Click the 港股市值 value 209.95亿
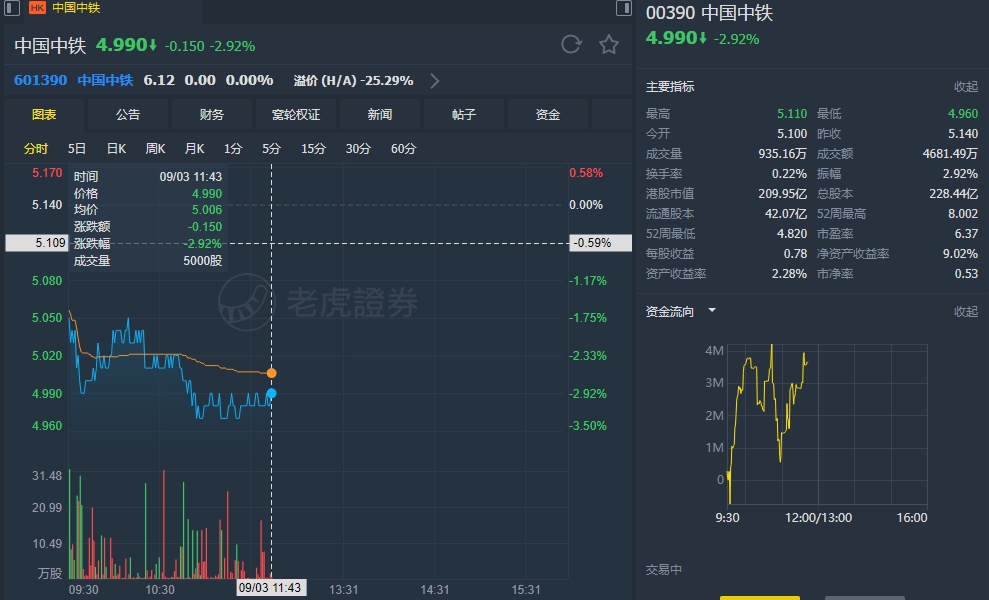 (x=783, y=194)
